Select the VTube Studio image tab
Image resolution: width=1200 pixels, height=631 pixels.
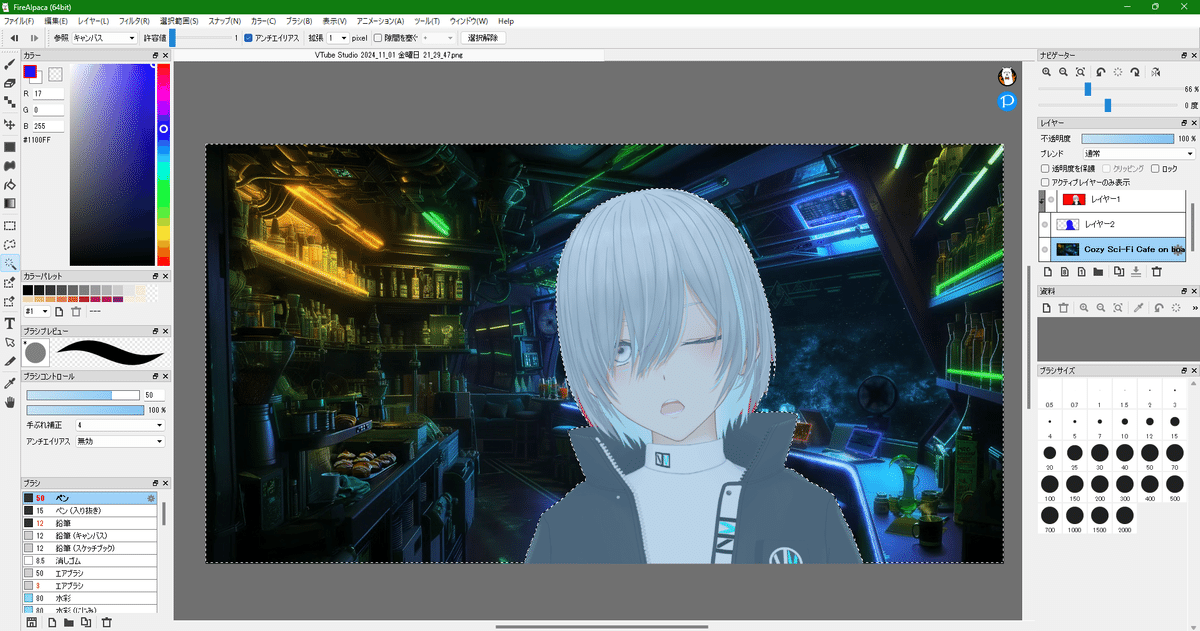point(389,55)
